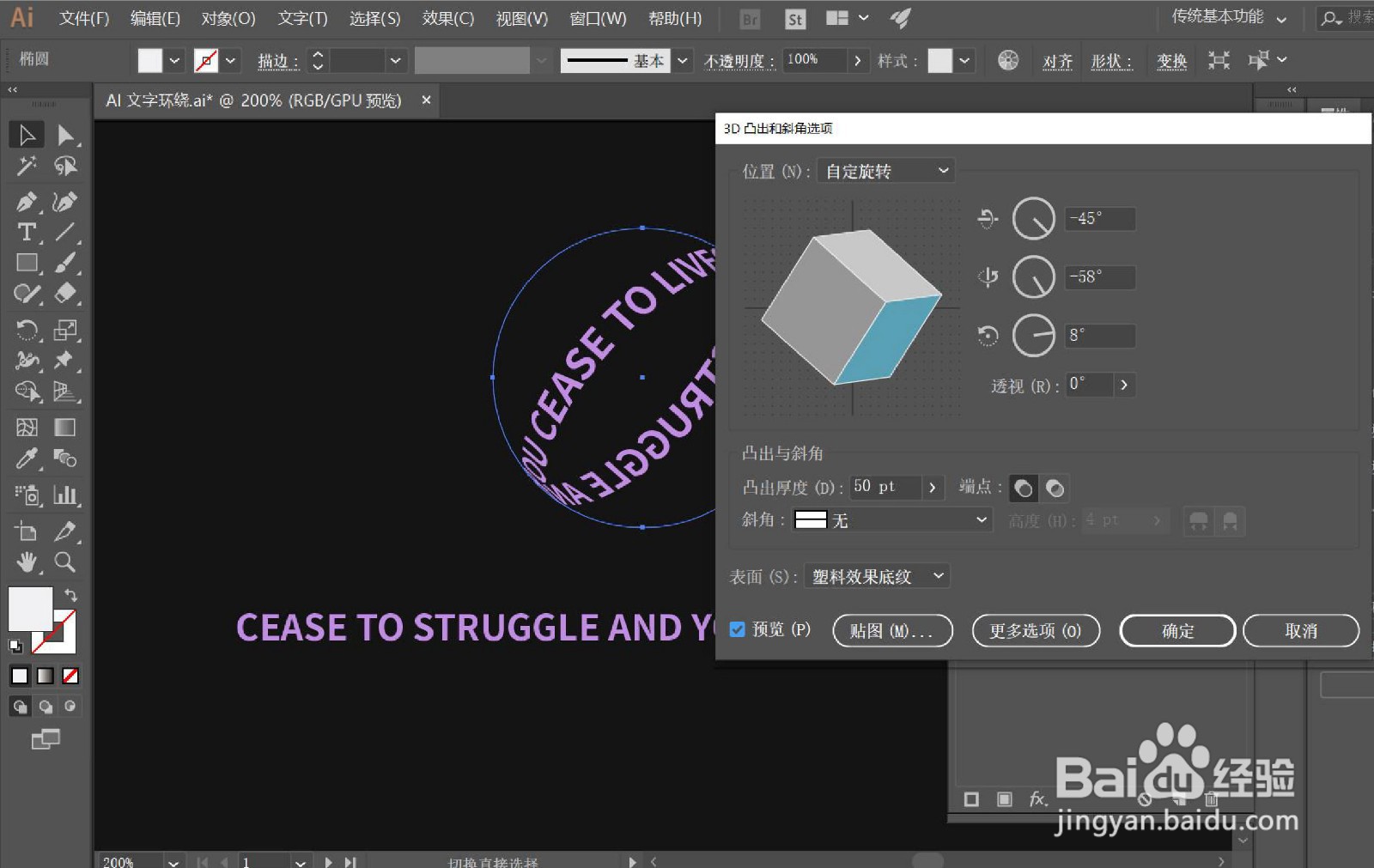Select the Zoom tool
The height and width of the screenshot is (868, 1374).
click(65, 562)
